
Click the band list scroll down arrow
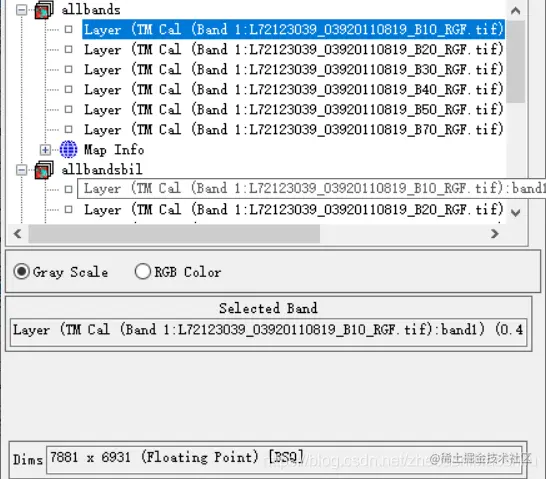coord(516,212)
